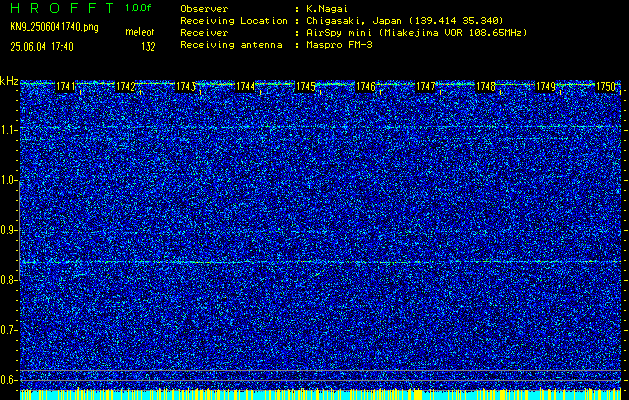629x400 pixels.
Task: Click the Chigasaki, Japan location value
Action: point(404,21)
